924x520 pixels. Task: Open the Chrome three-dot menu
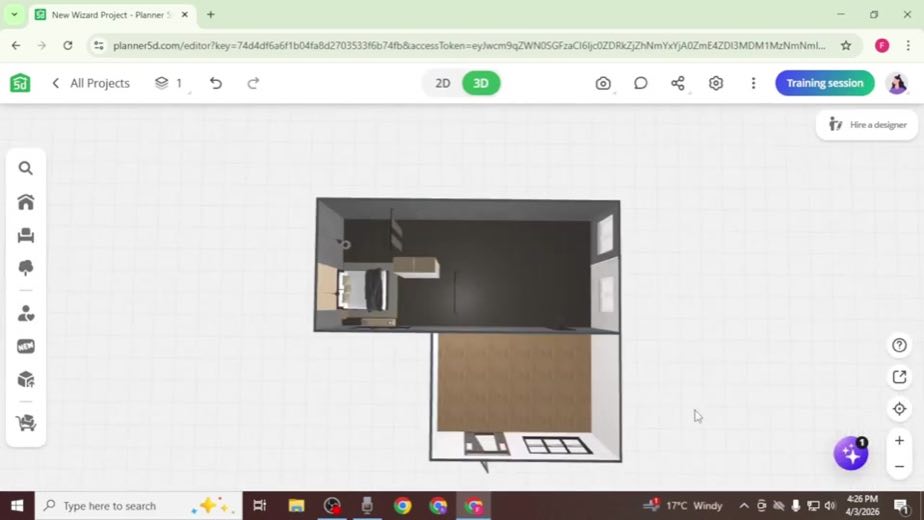908,45
